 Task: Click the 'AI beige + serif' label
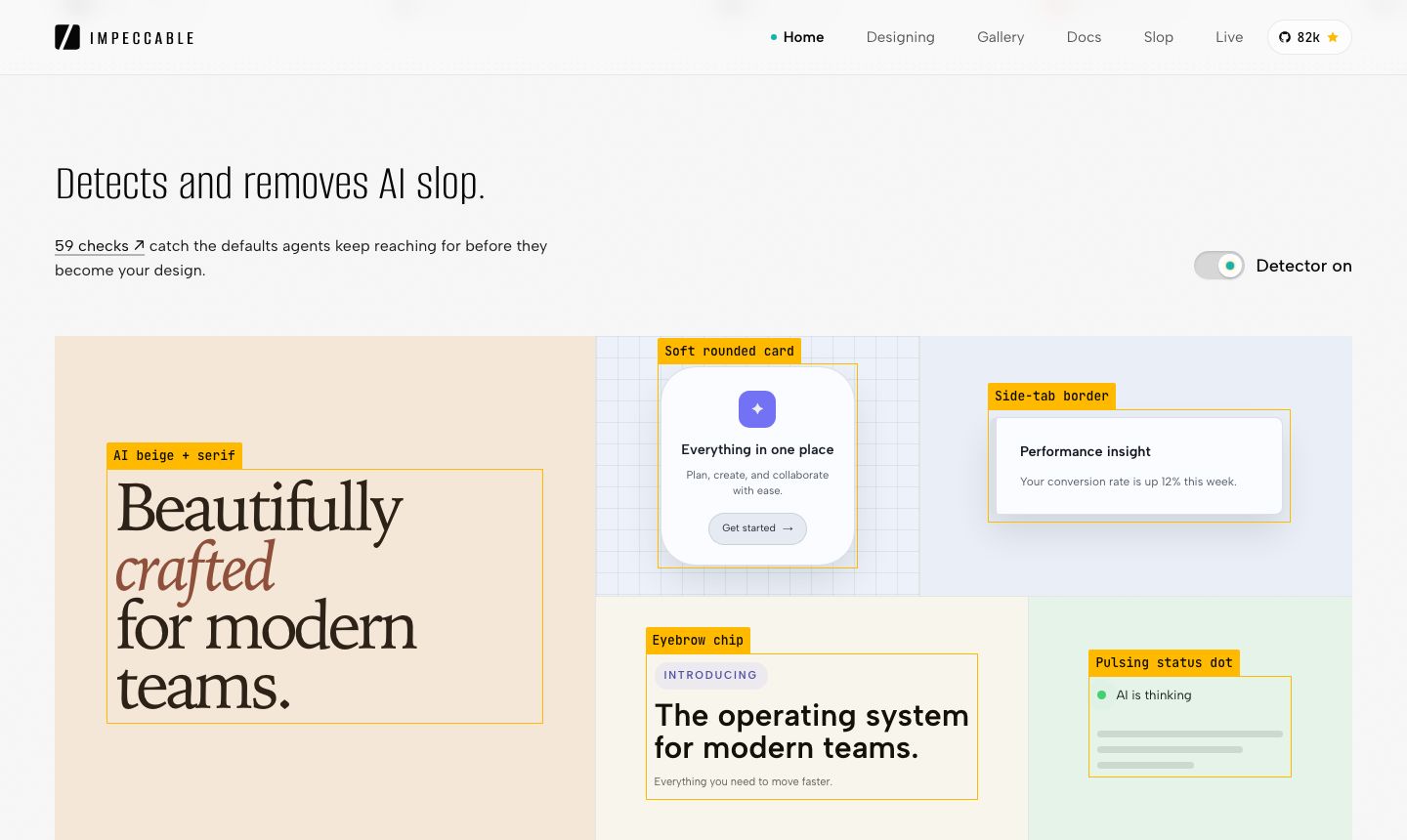[174, 455]
